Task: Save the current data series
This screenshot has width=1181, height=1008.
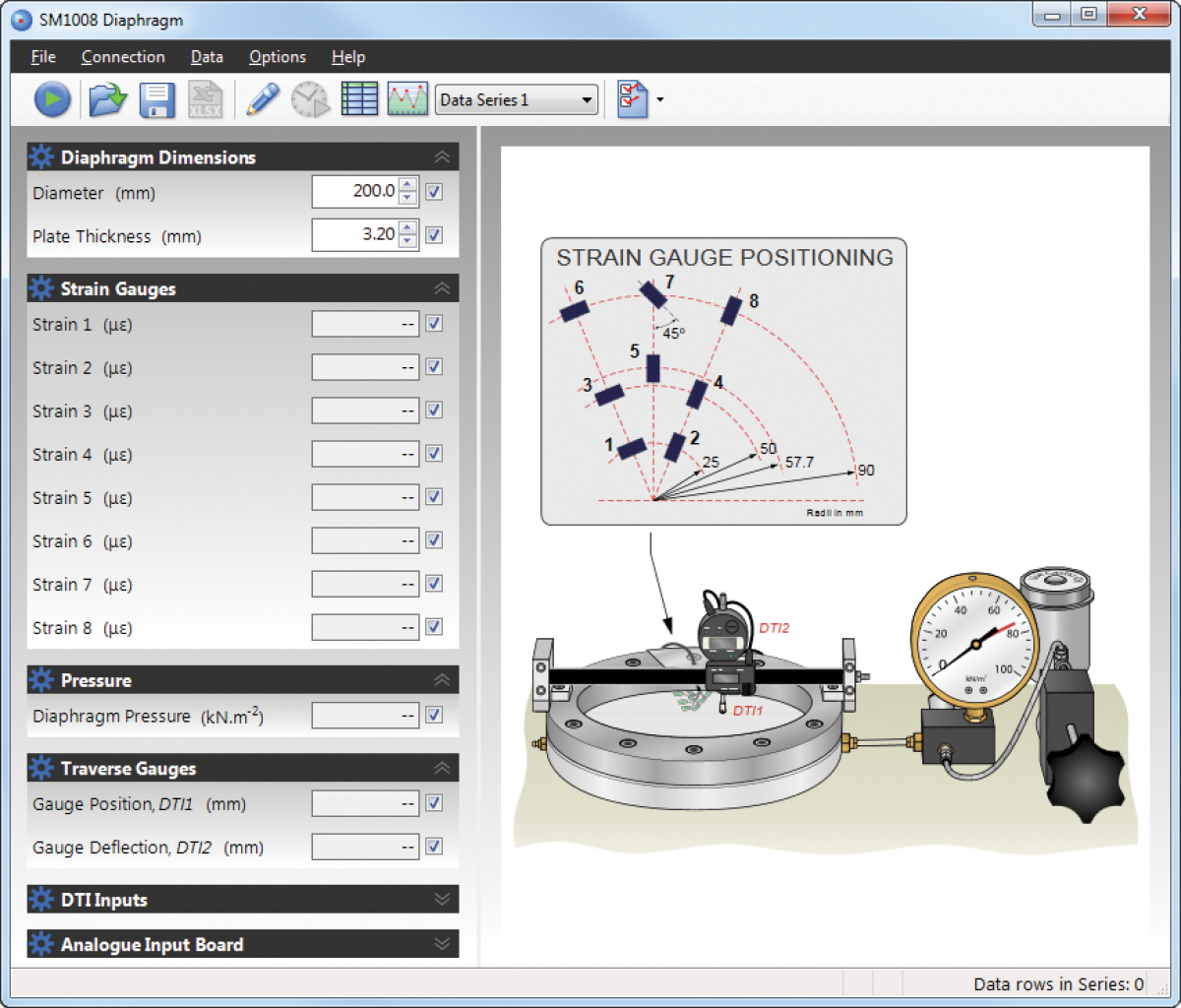Action: [x=156, y=98]
